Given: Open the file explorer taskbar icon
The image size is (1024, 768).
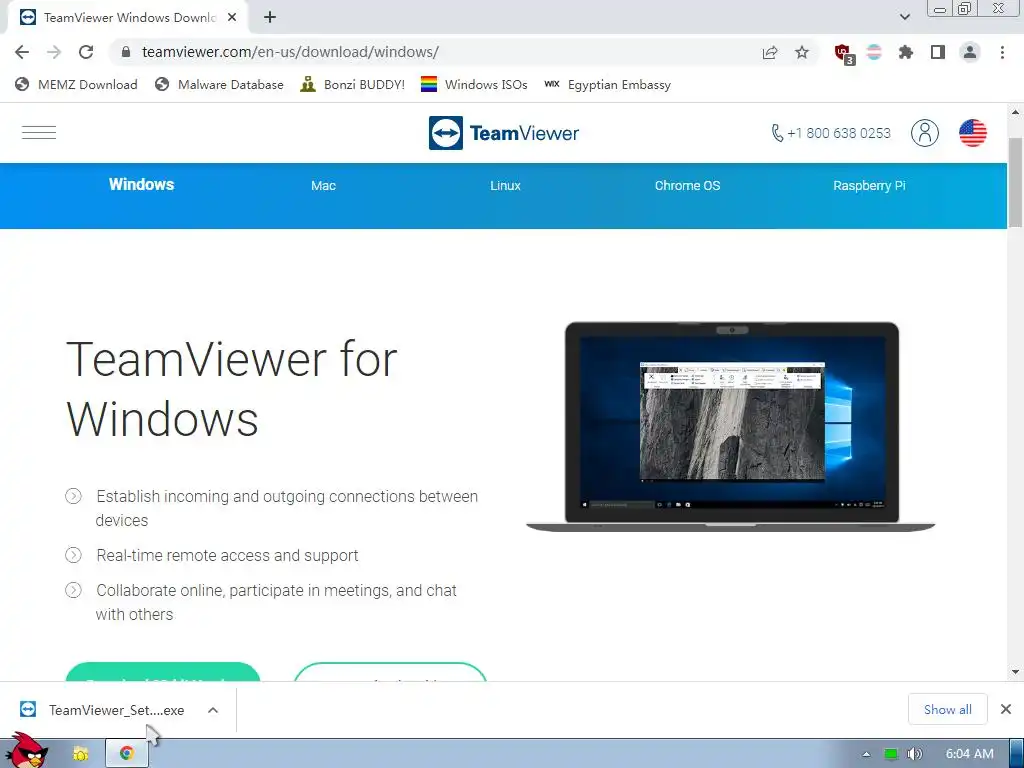Looking at the screenshot, I should click(80, 754).
